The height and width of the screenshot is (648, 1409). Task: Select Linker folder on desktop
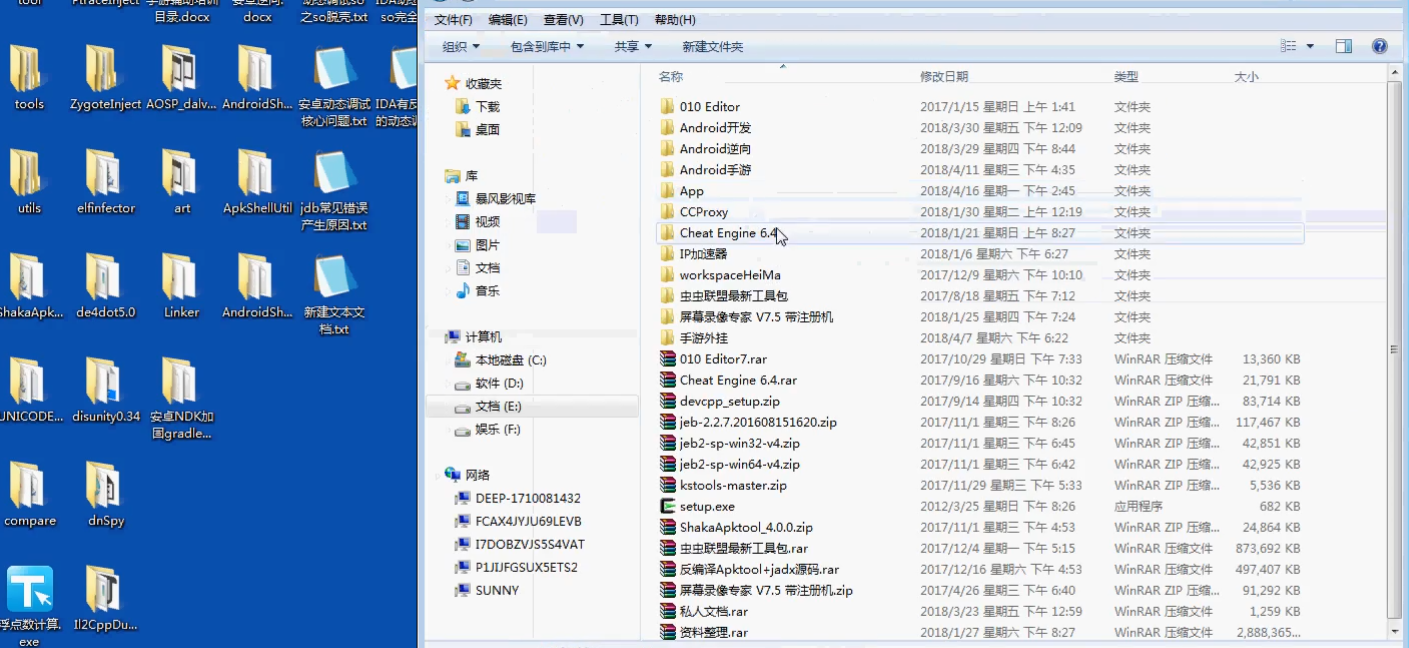coord(181,287)
